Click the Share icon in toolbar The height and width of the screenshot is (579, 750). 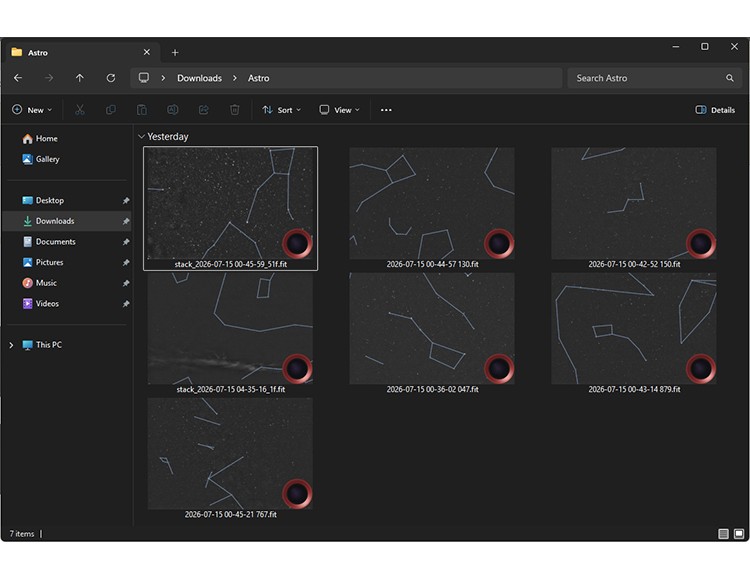(x=204, y=110)
